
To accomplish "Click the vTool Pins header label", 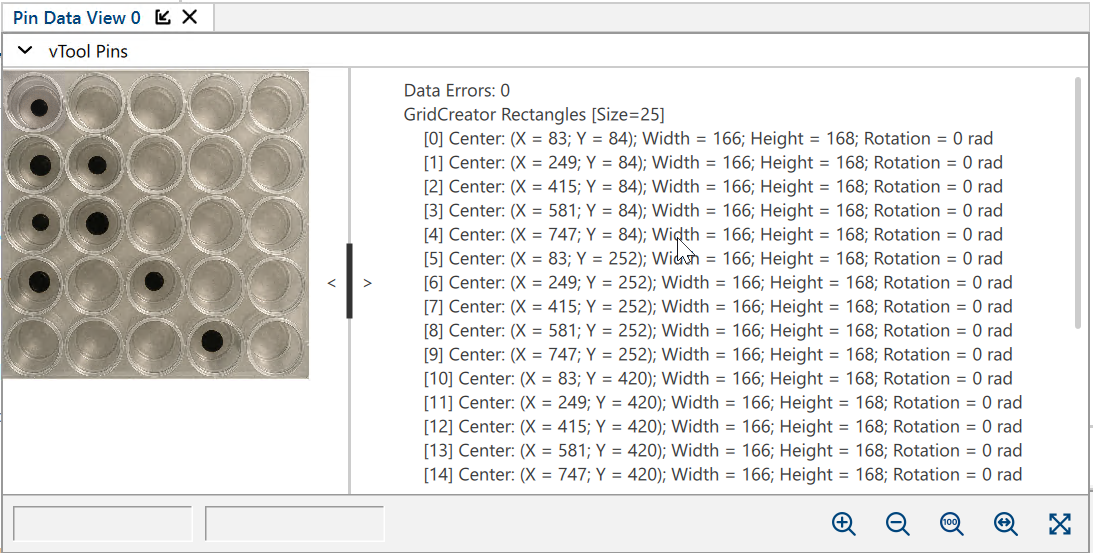I will tap(88, 51).
